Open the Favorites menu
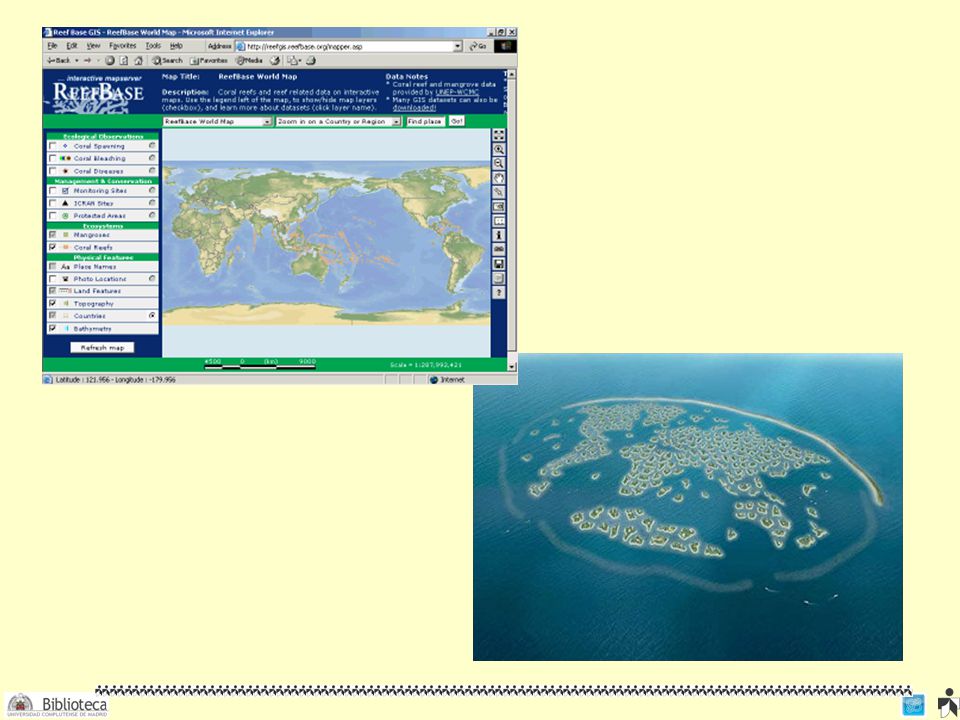 tap(122, 46)
